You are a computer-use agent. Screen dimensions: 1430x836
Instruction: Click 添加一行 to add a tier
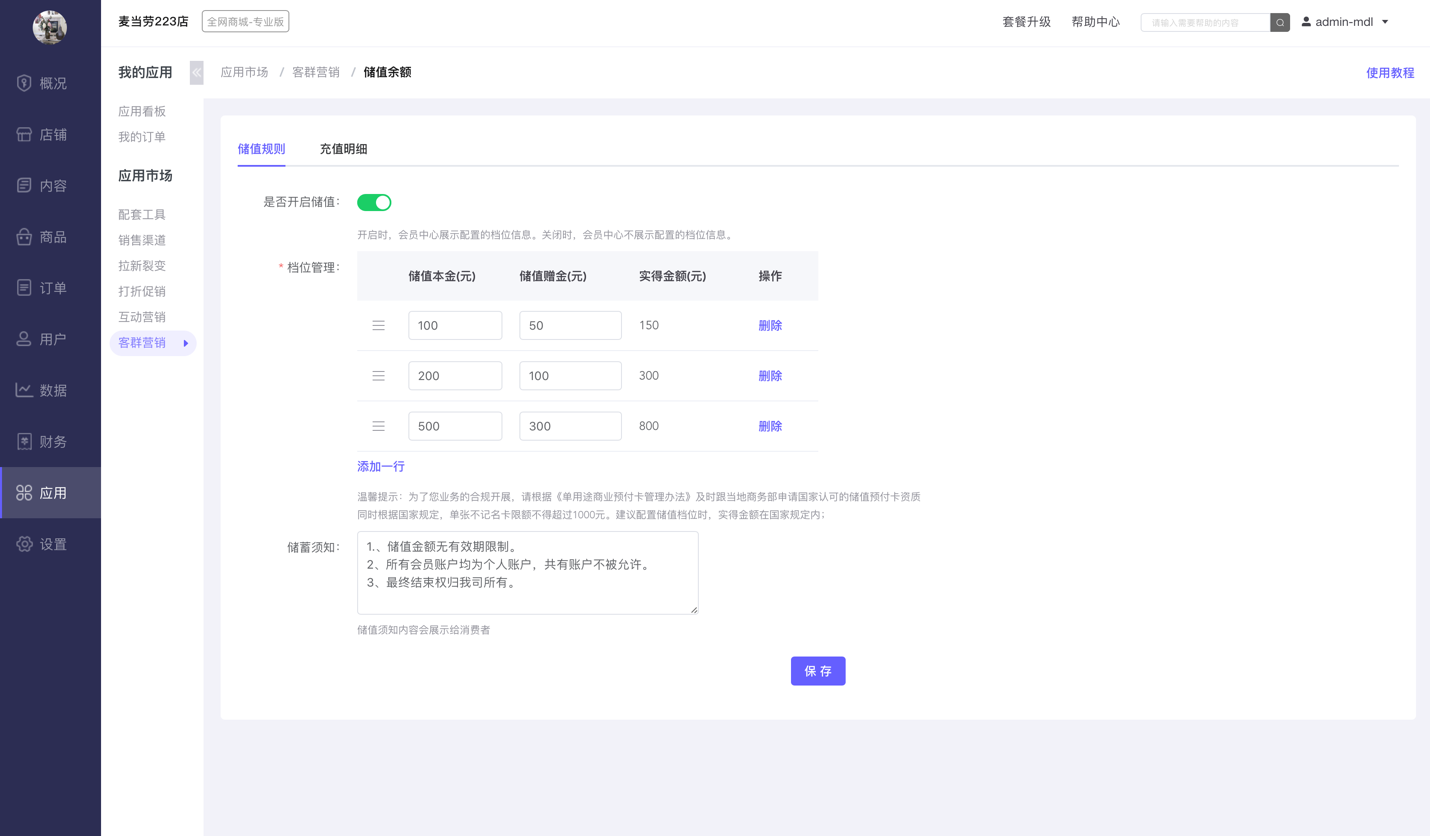coord(381,467)
